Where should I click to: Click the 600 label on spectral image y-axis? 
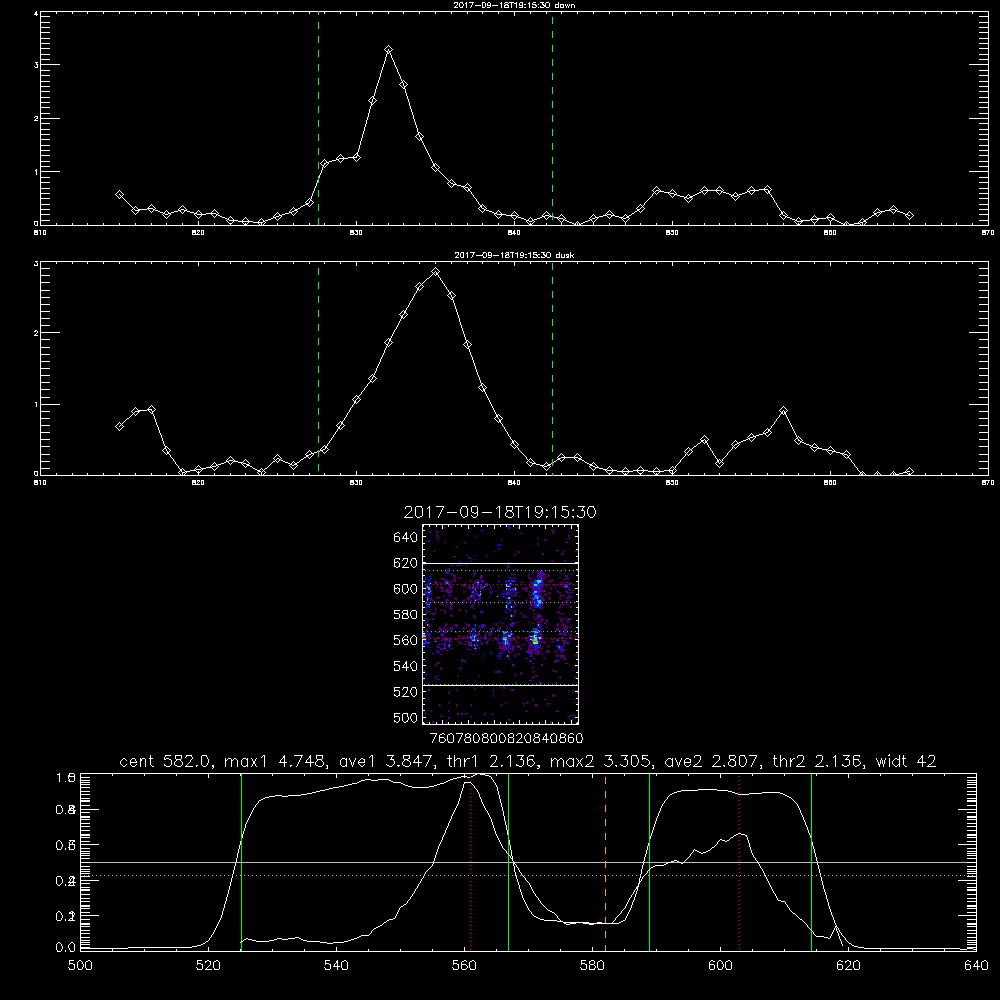tap(405, 589)
